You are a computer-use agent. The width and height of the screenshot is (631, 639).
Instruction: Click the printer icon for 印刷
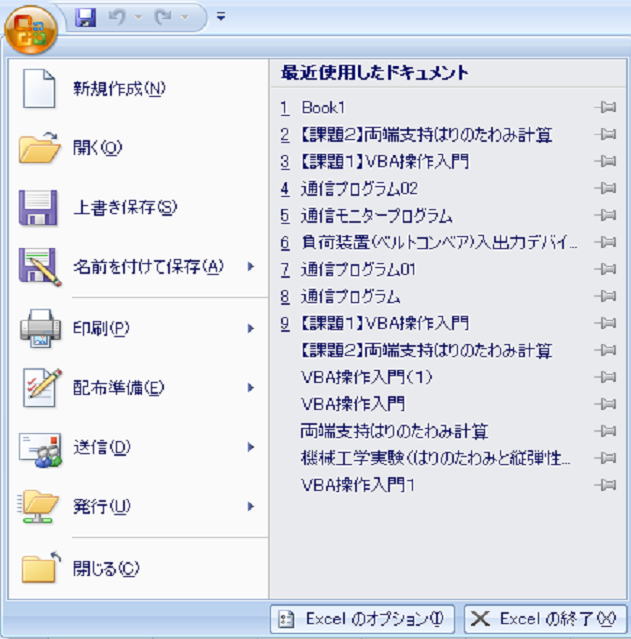[40, 328]
